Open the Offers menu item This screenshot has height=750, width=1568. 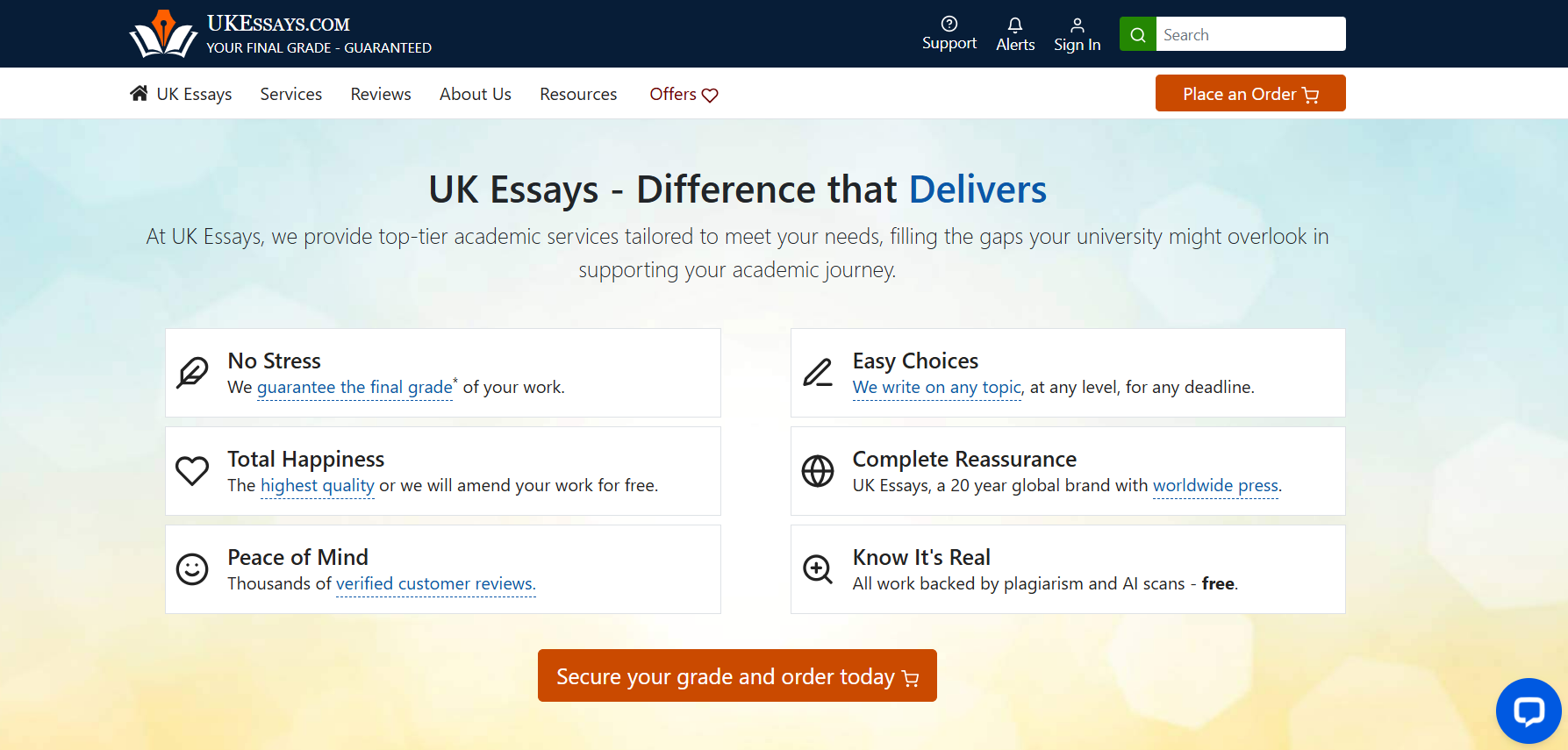pos(684,94)
